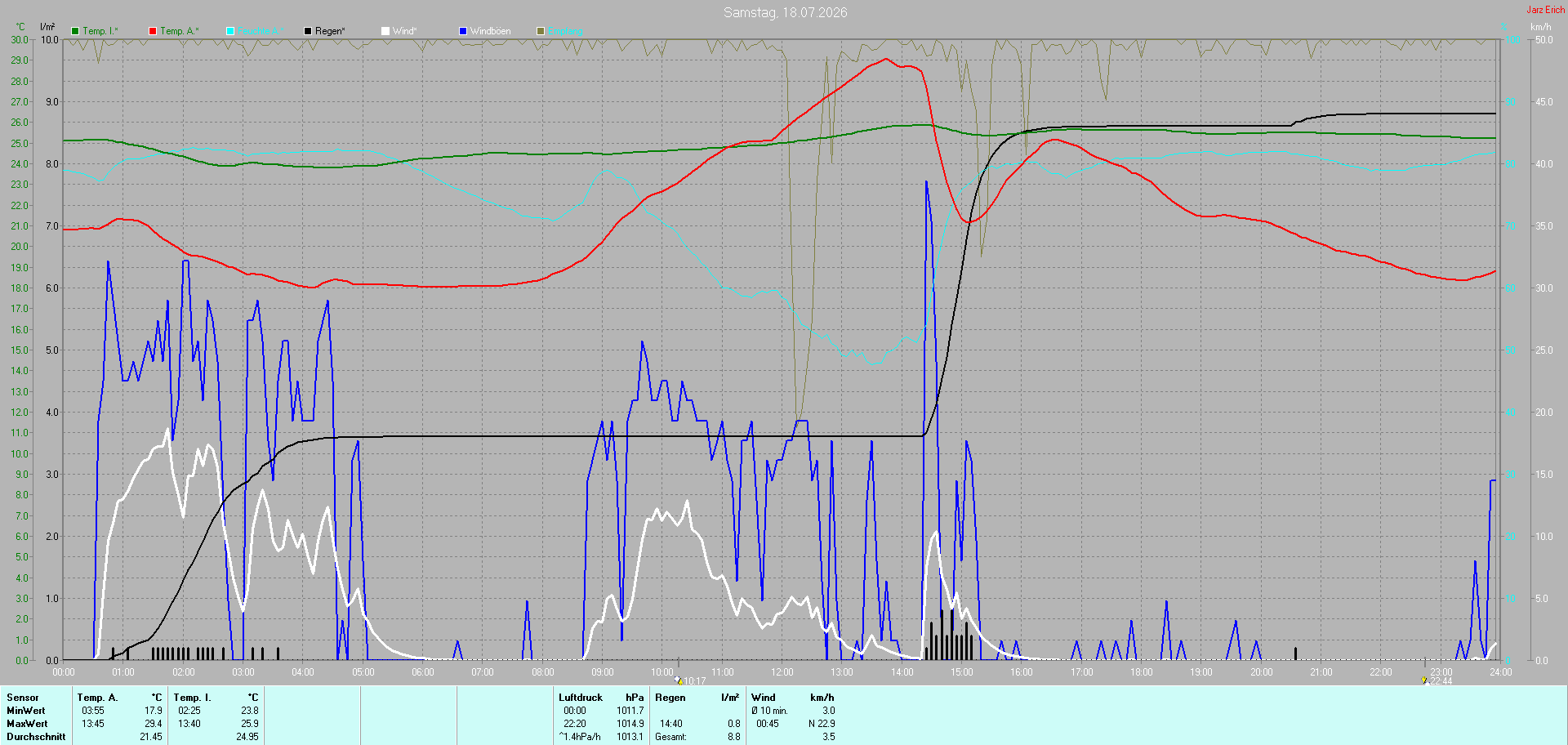This screenshot has height=745, width=1568.
Task: Click the 'Sensor' header in the table
Action: click(23, 698)
